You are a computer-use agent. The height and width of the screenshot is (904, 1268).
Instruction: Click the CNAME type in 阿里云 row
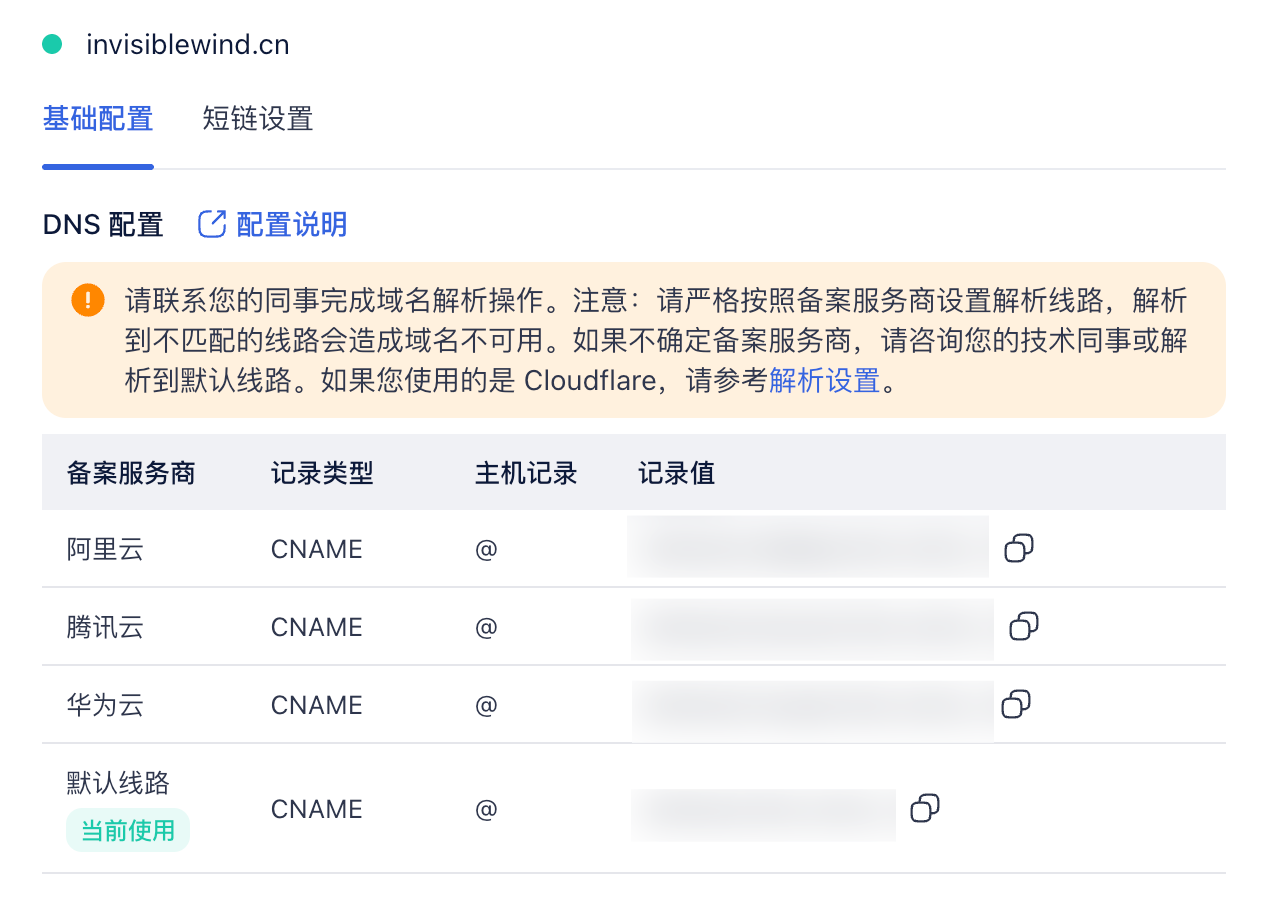(x=316, y=549)
